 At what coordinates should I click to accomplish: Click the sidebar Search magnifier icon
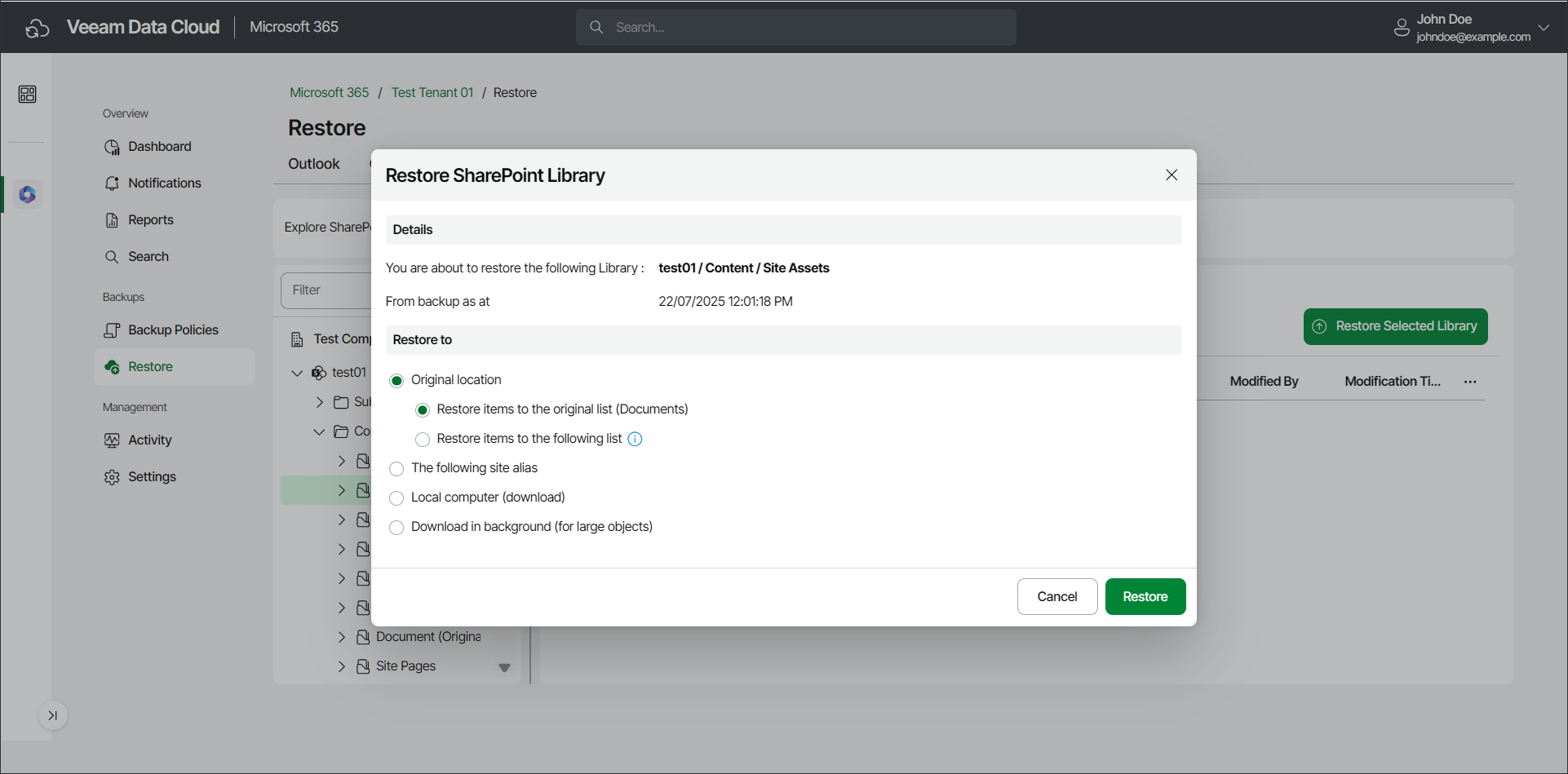point(112,257)
